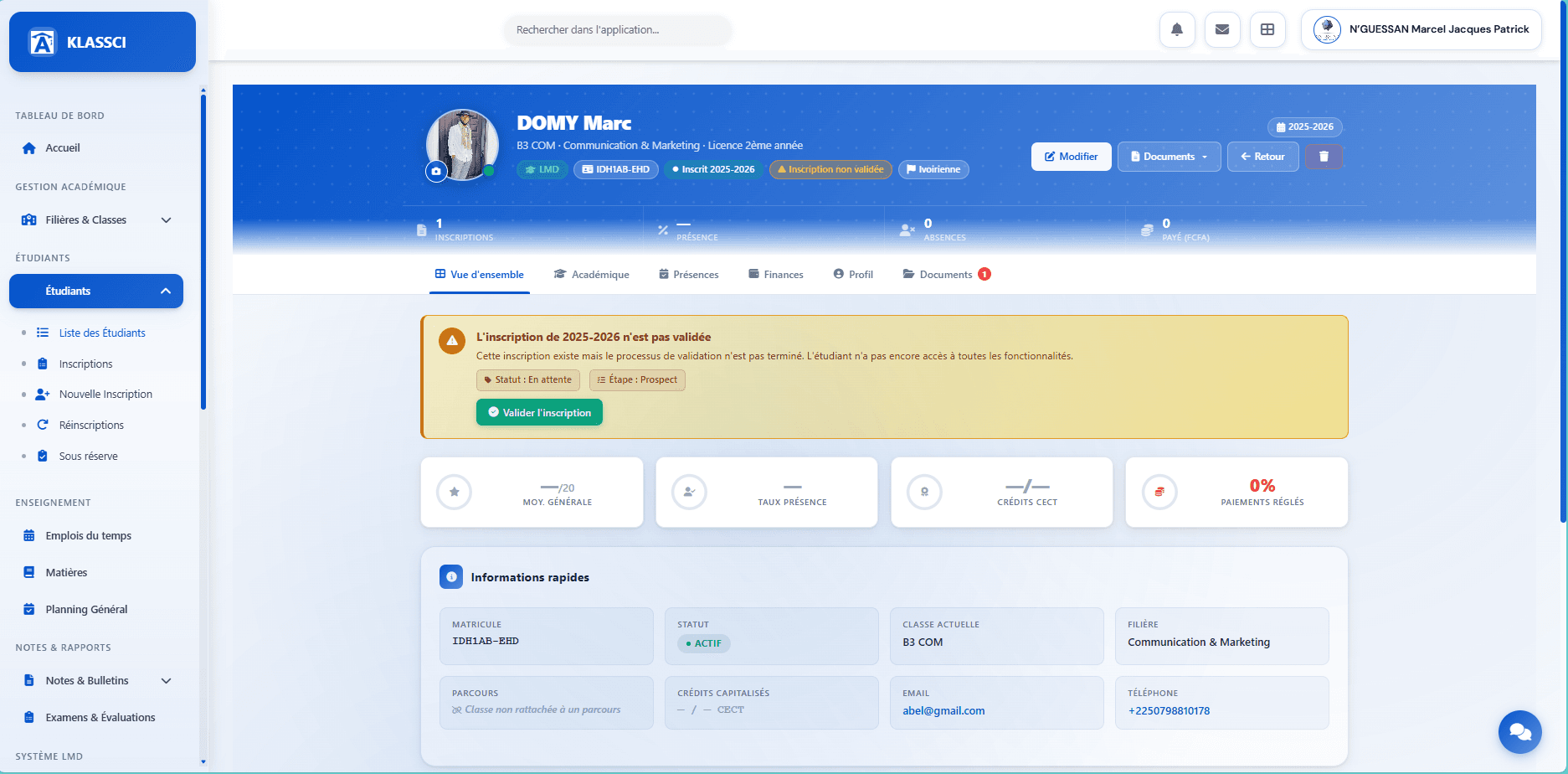Open the apps grid icon in header
This screenshot has width=1568, height=774.
click(x=1267, y=29)
